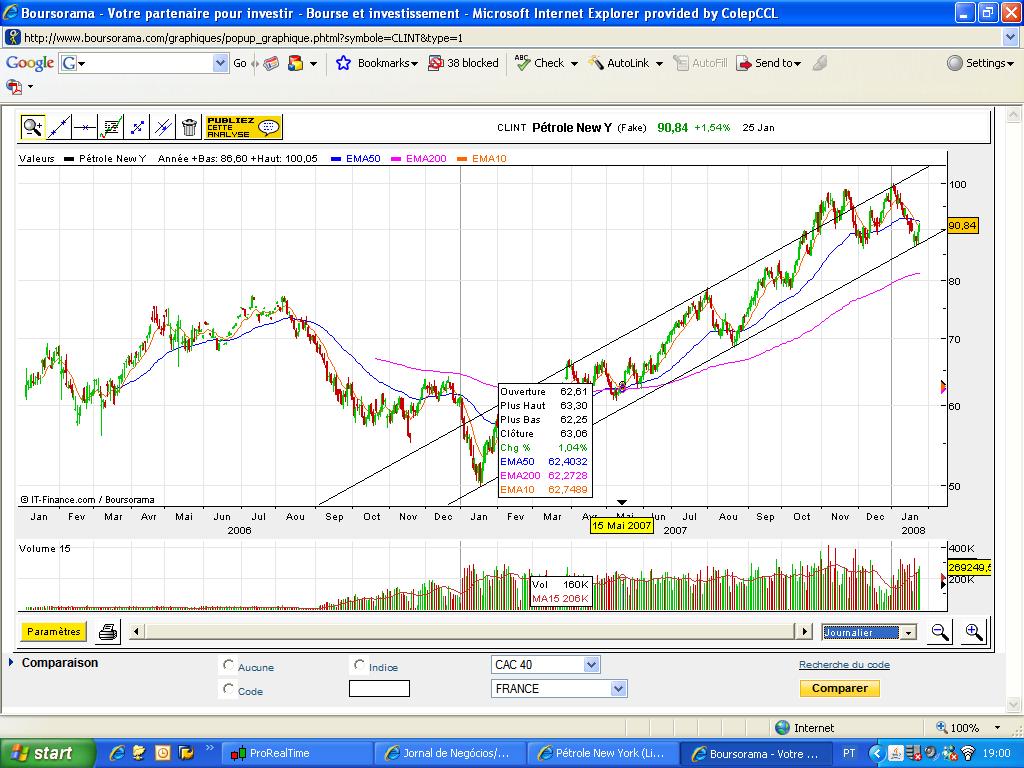Image resolution: width=1024 pixels, height=768 pixels.
Task: Open the Google toolbar Settings menu
Action: (981, 63)
